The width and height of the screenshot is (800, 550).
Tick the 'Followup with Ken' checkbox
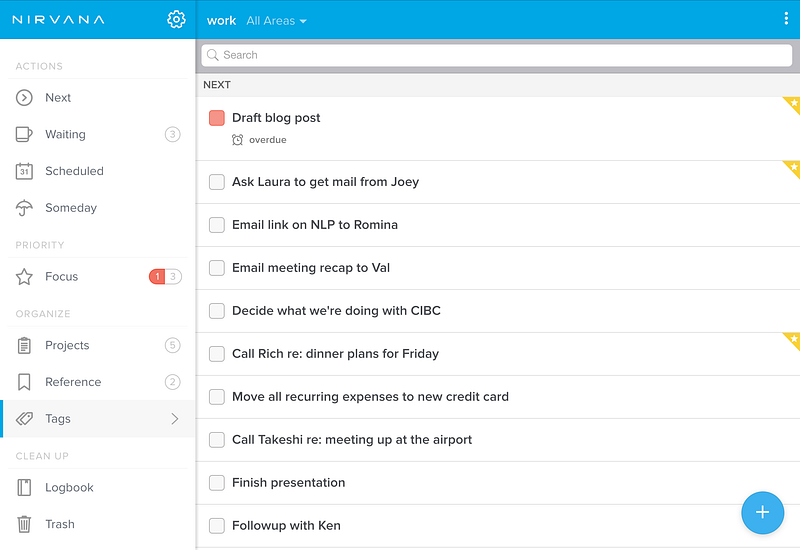[x=217, y=526]
